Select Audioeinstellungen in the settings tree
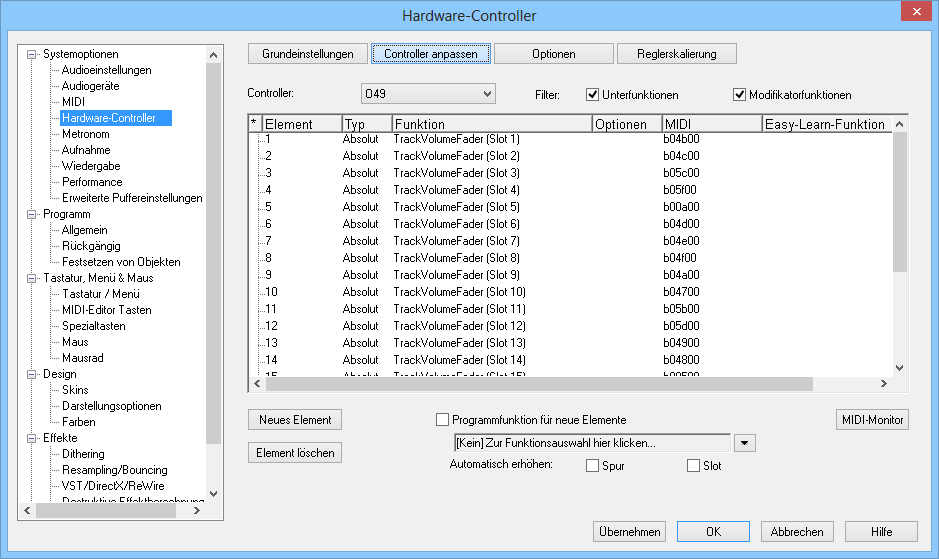Image resolution: width=939 pixels, height=559 pixels. 106,70
